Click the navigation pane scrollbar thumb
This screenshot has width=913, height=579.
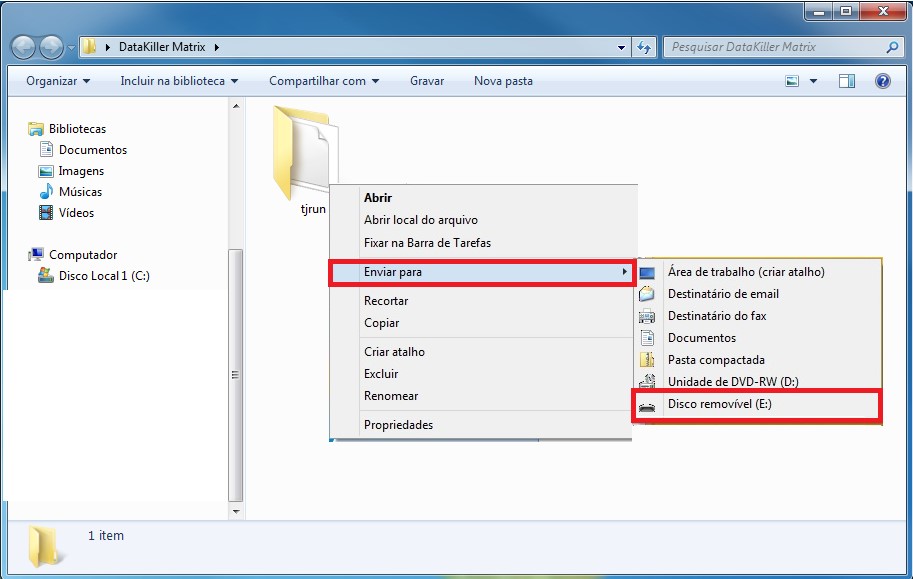click(x=236, y=375)
